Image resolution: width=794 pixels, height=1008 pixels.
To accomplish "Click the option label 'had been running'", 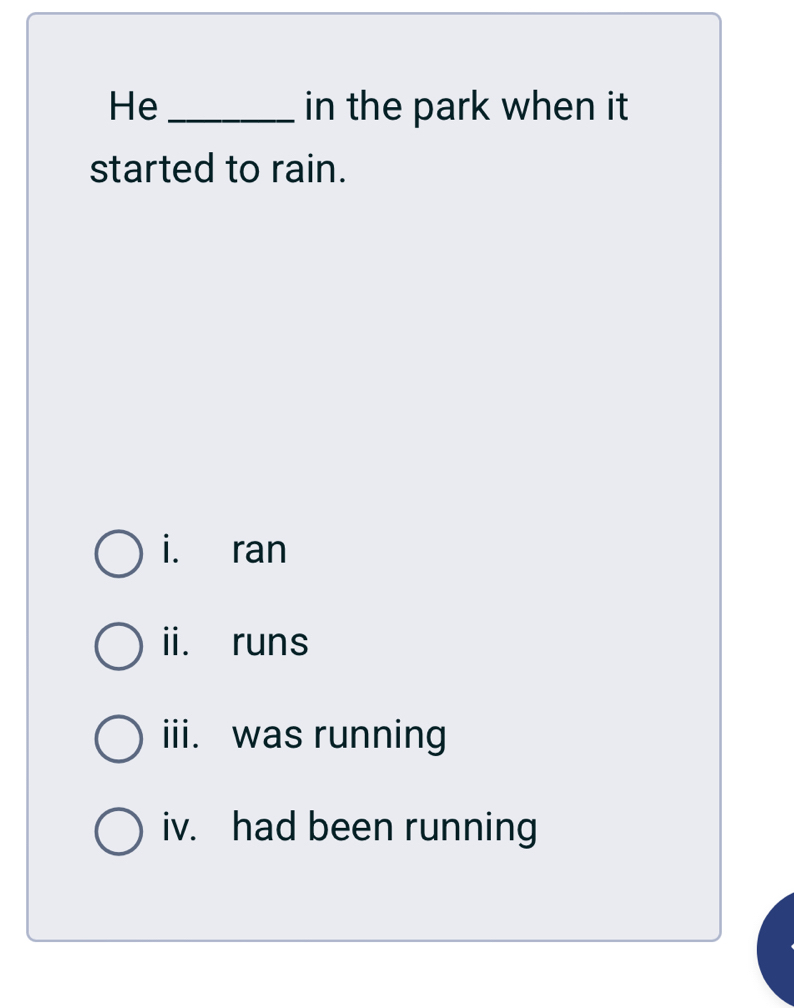I will 383,827.
